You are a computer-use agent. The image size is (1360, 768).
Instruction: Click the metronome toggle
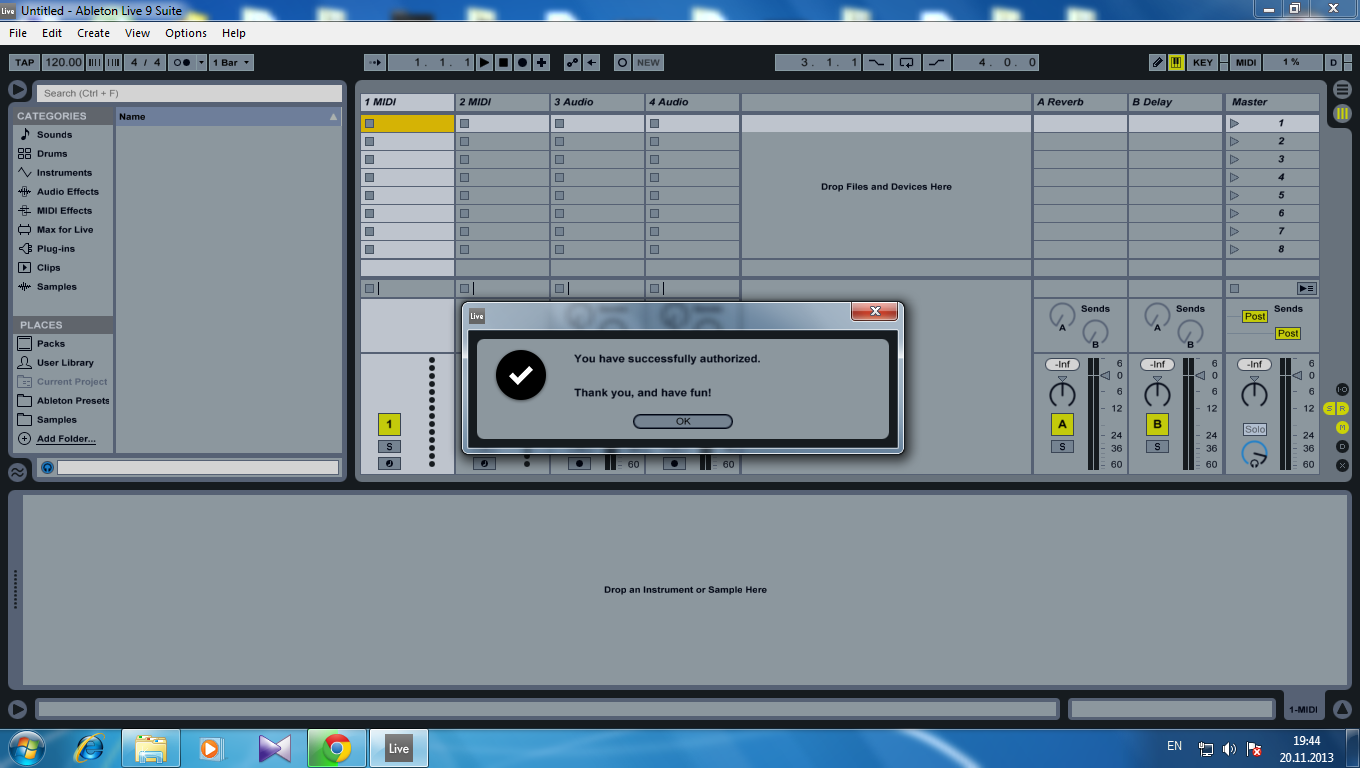click(184, 62)
